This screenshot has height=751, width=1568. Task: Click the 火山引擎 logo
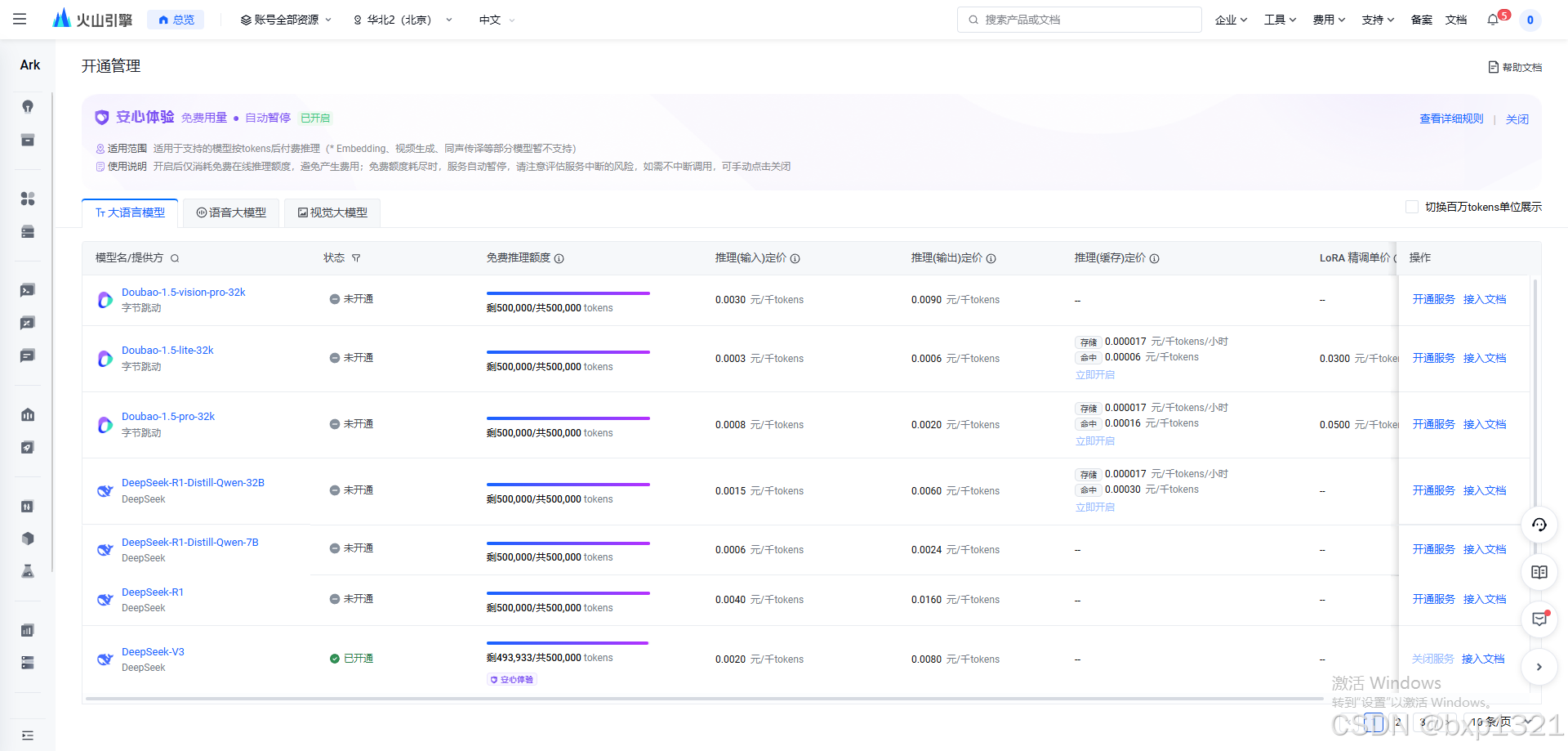point(92,19)
